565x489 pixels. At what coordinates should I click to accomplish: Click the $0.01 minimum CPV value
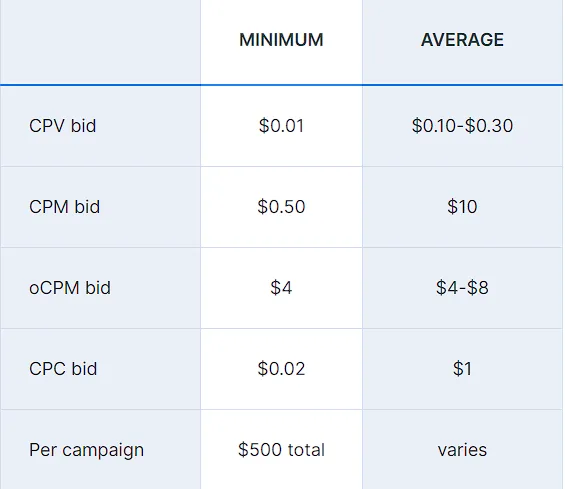coord(281,126)
